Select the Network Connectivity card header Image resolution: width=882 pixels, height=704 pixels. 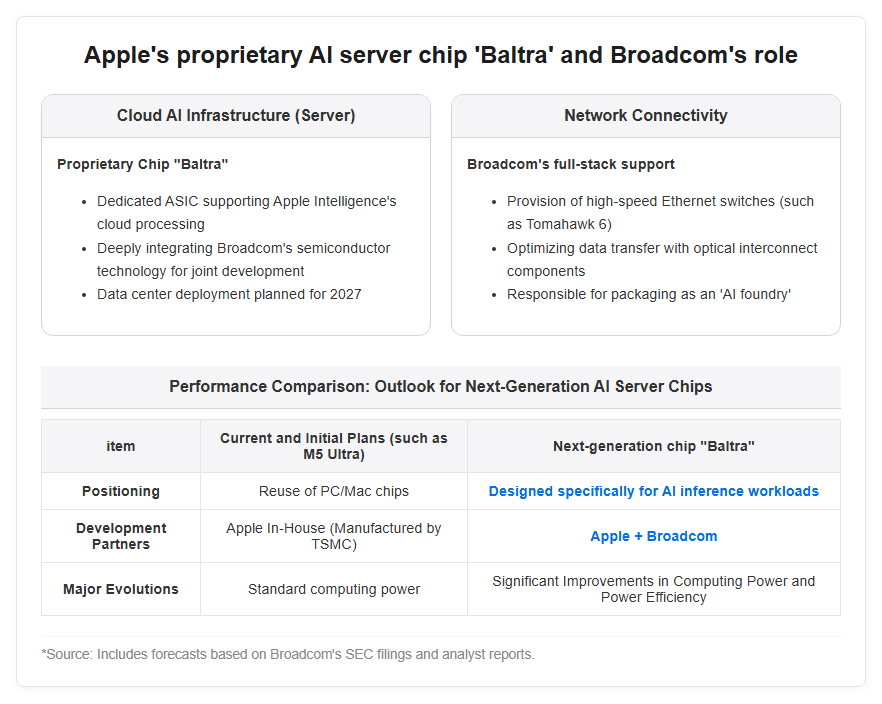(646, 115)
